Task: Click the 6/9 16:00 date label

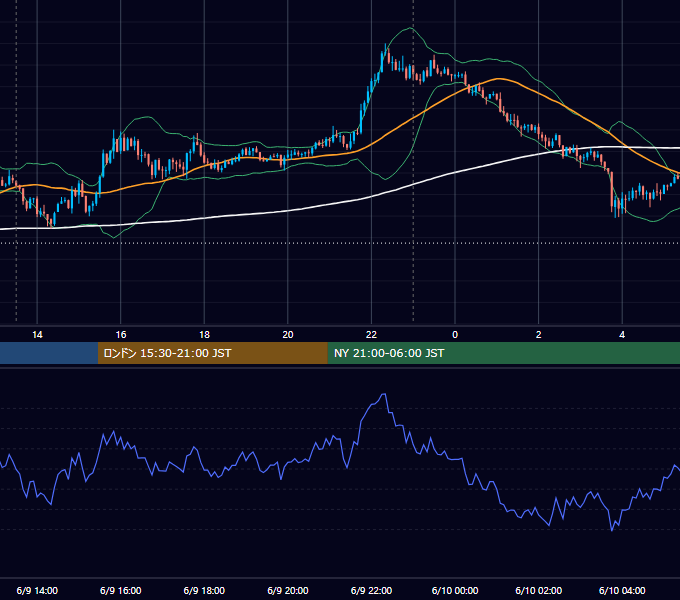Action: tap(121, 590)
